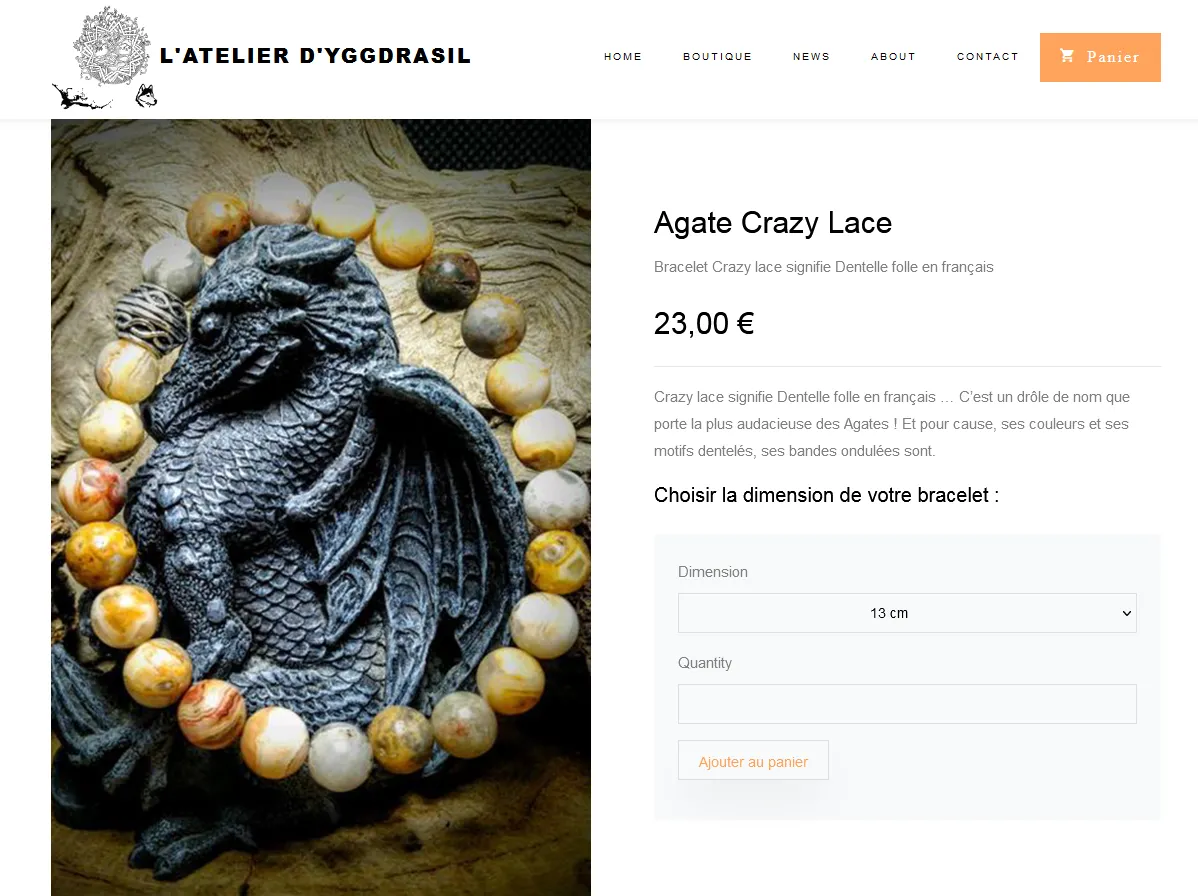Click the Quantity field label
The width and height of the screenshot is (1198, 896).
[704, 663]
